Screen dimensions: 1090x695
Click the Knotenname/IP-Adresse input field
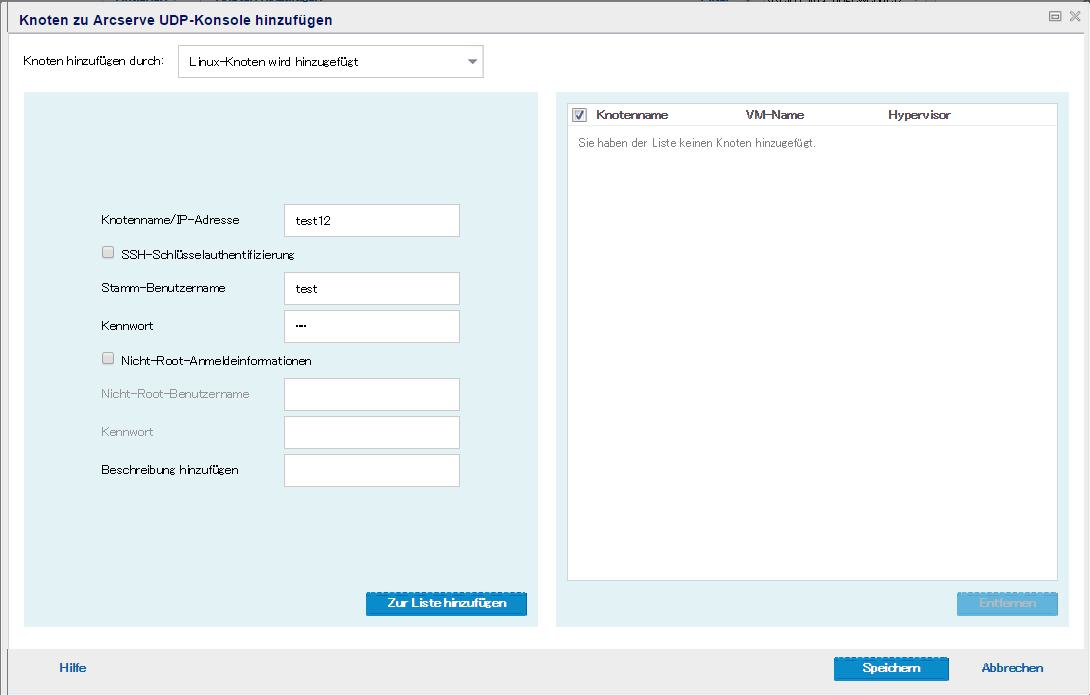(x=372, y=220)
